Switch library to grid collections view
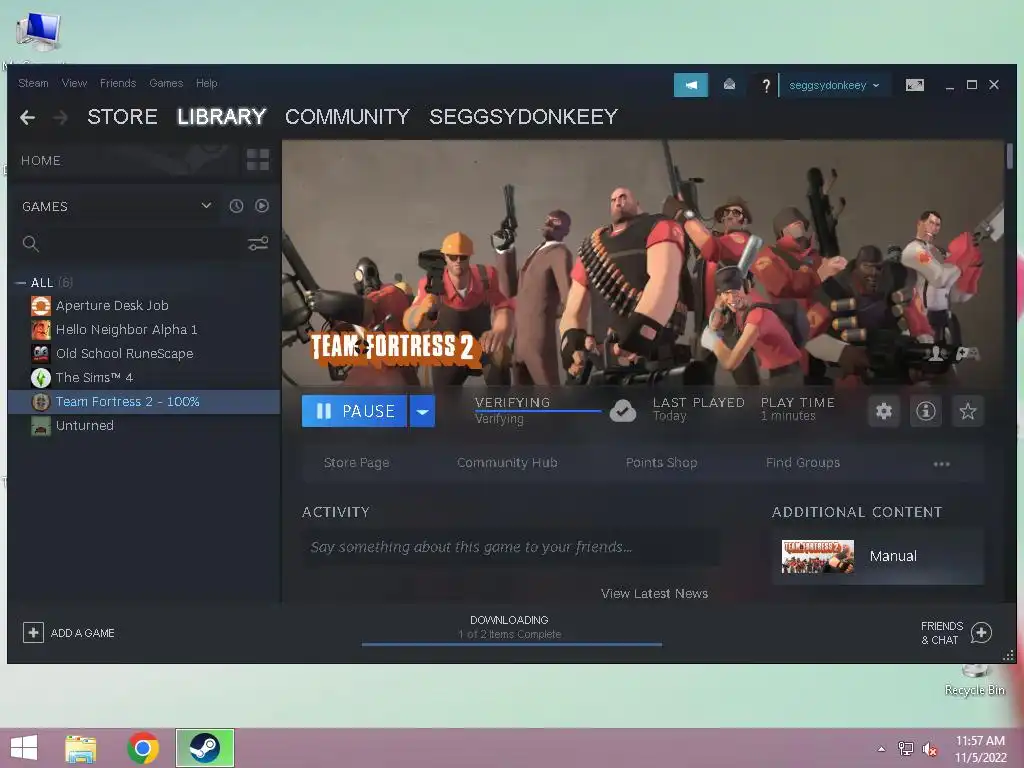Screen dimensions: 1024x768 [x=258, y=159]
